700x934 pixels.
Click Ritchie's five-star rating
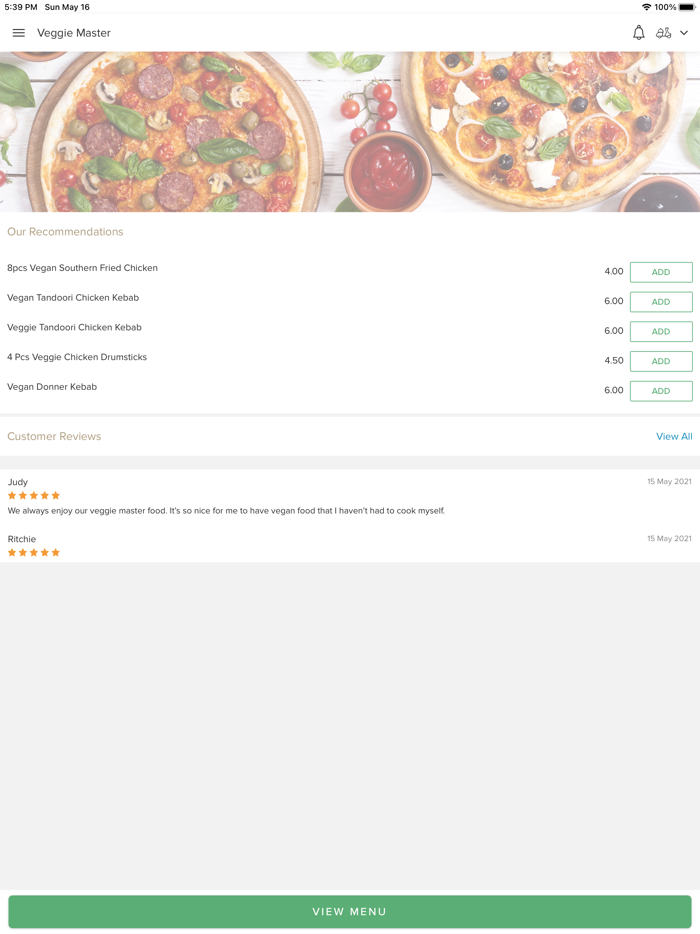tap(34, 553)
